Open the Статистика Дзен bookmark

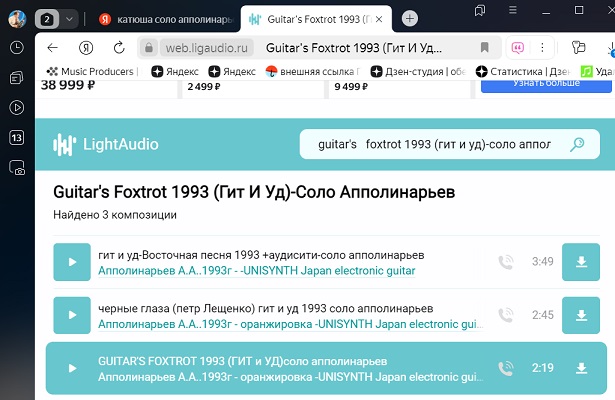pos(522,72)
